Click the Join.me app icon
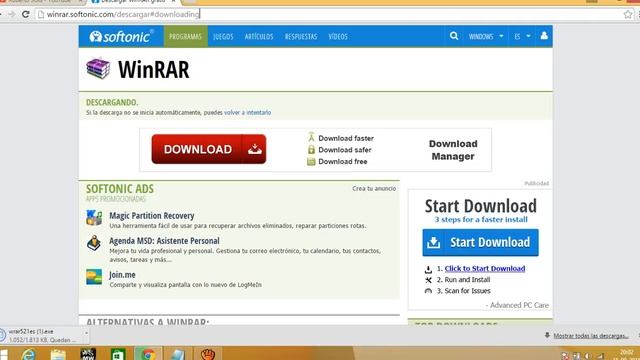Viewport: 640px width, 360px height. click(x=94, y=277)
